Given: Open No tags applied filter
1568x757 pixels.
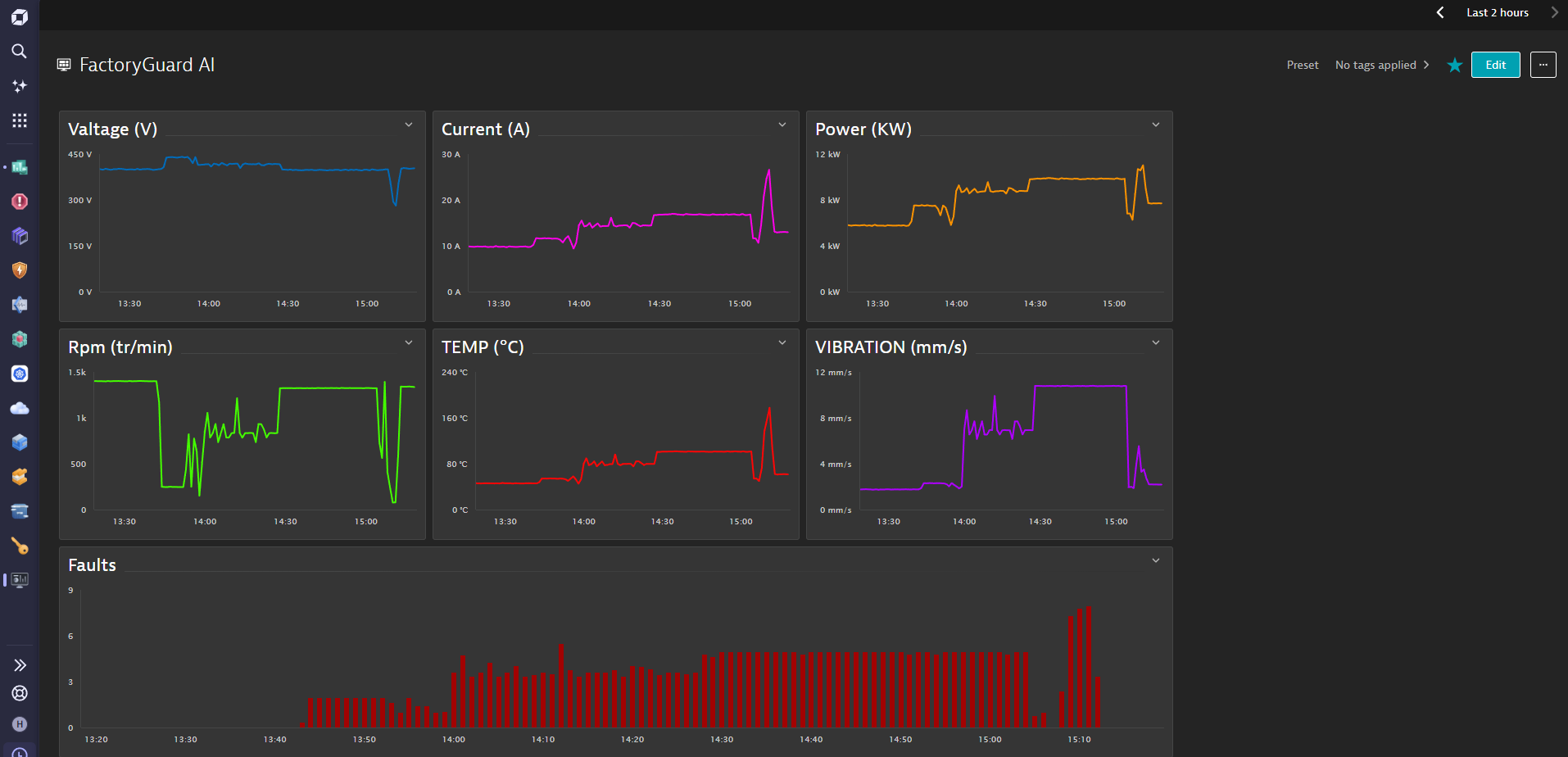Looking at the screenshot, I should (1382, 65).
